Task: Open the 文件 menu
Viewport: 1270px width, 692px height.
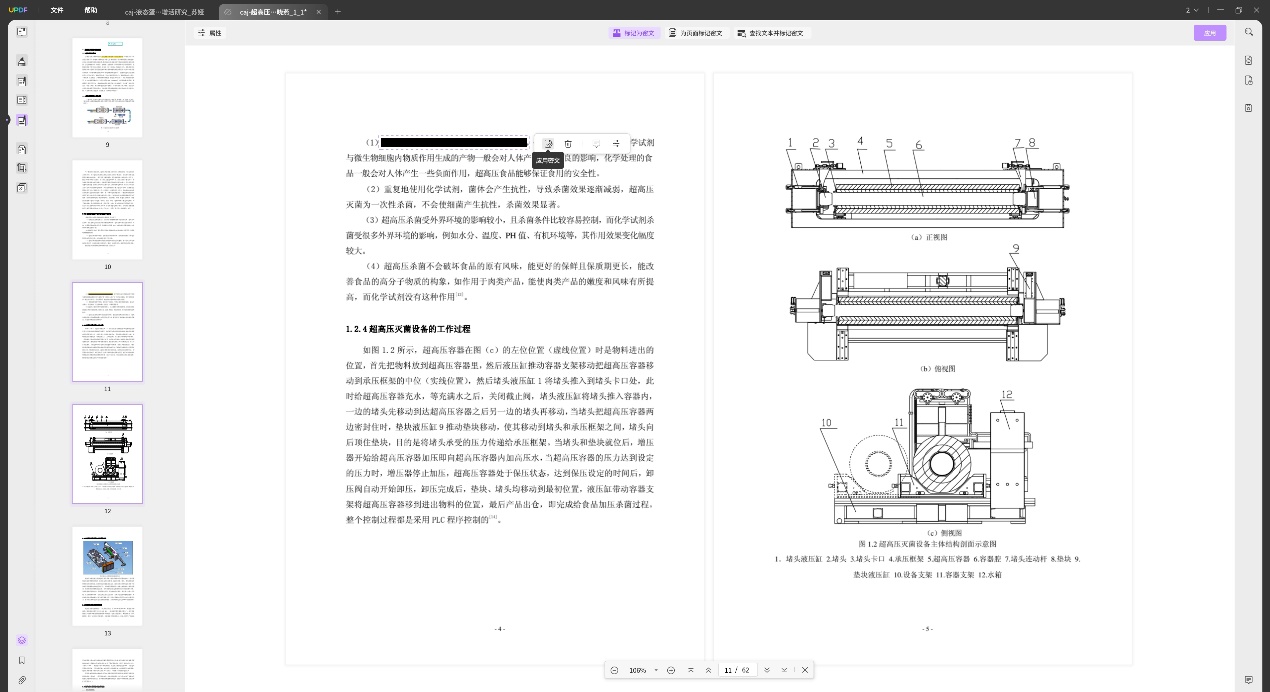Action: [57, 10]
